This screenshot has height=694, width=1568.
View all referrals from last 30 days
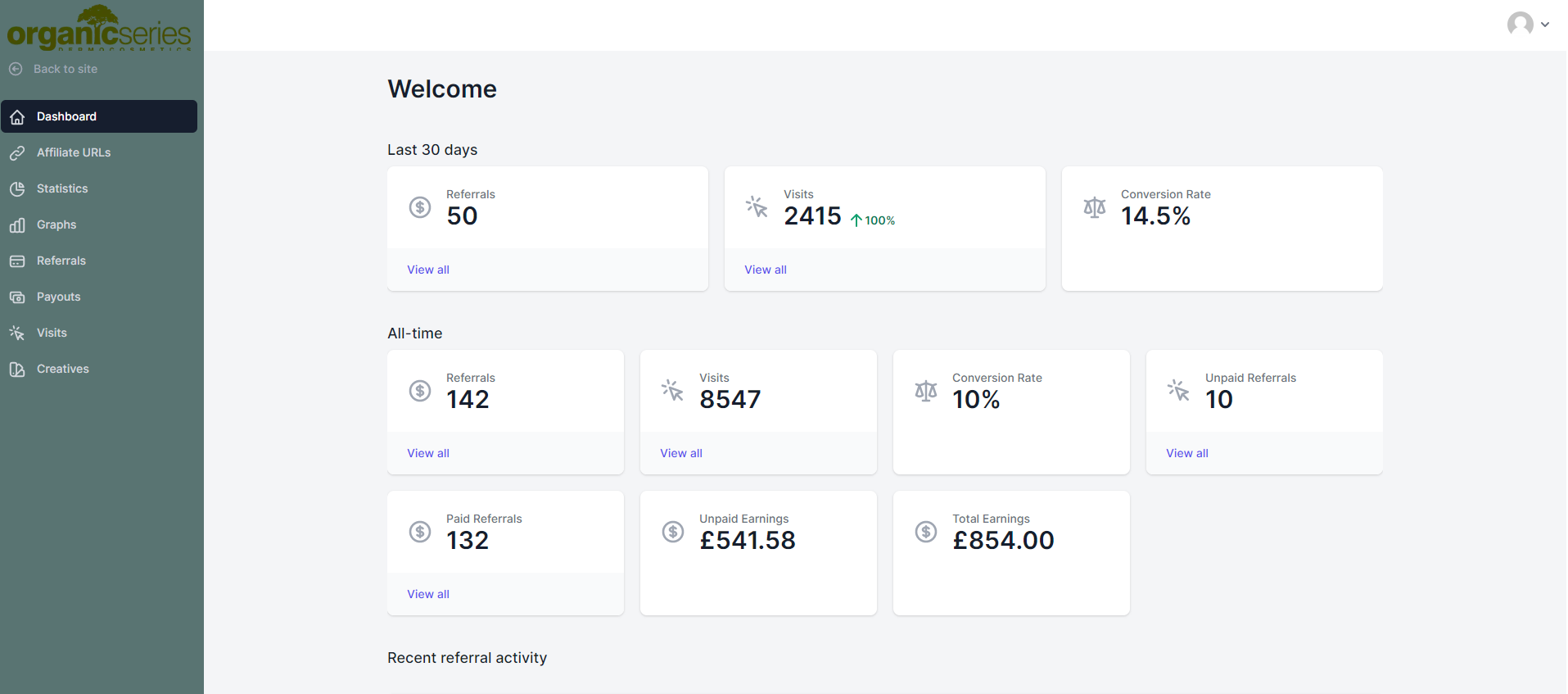pos(428,270)
